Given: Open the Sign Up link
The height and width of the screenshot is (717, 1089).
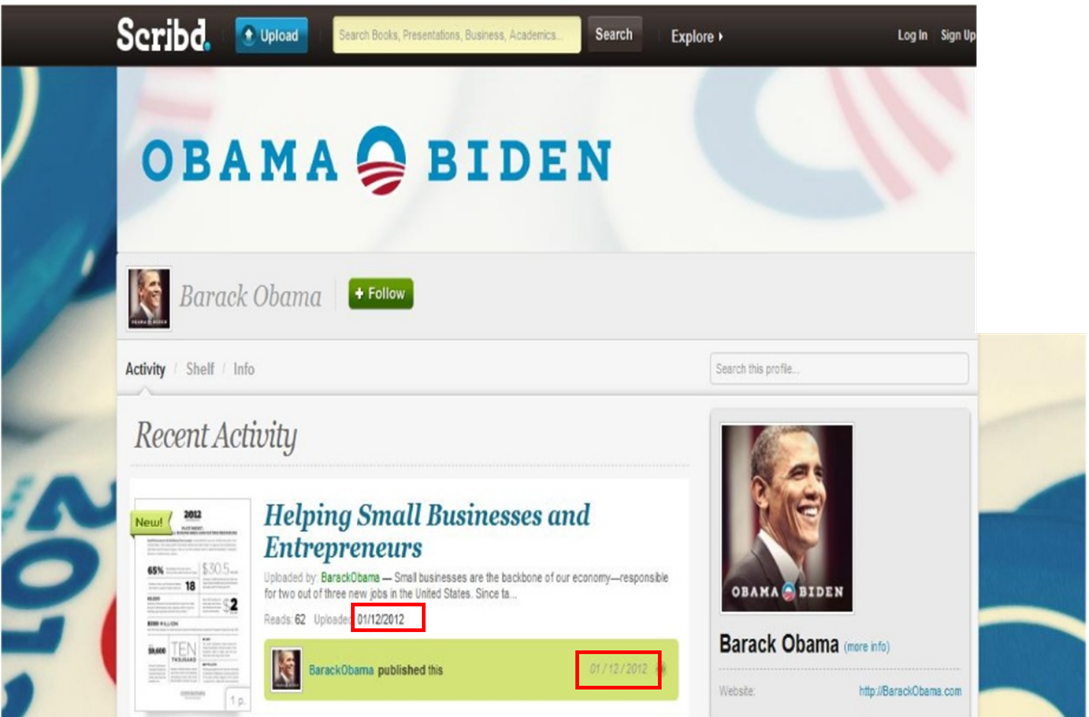Looking at the screenshot, I should click(958, 35).
